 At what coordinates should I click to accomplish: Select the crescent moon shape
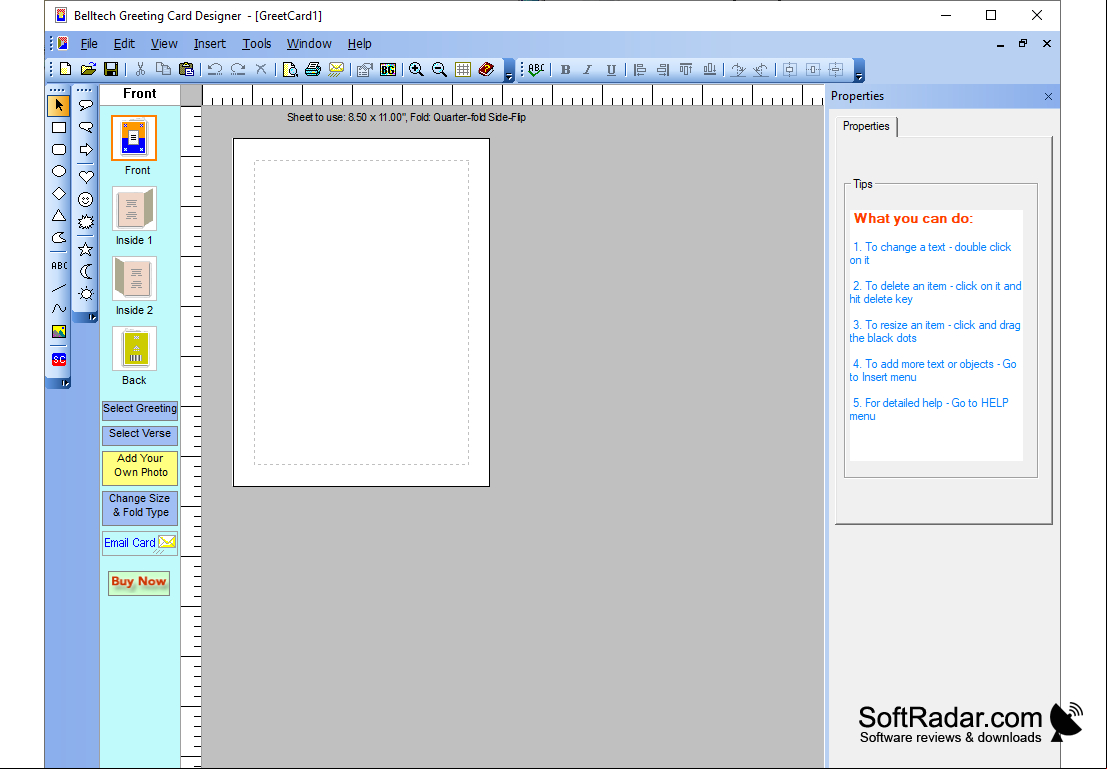click(85, 272)
